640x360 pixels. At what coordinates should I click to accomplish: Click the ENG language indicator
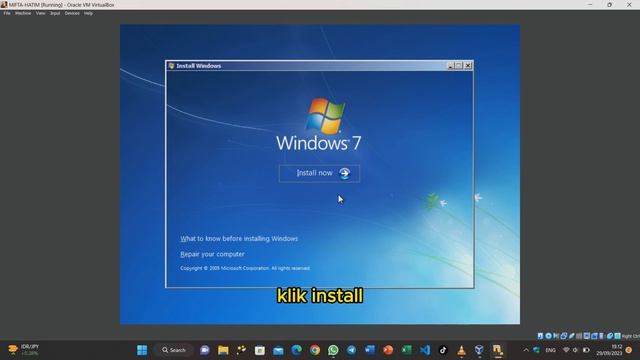point(551,350)
